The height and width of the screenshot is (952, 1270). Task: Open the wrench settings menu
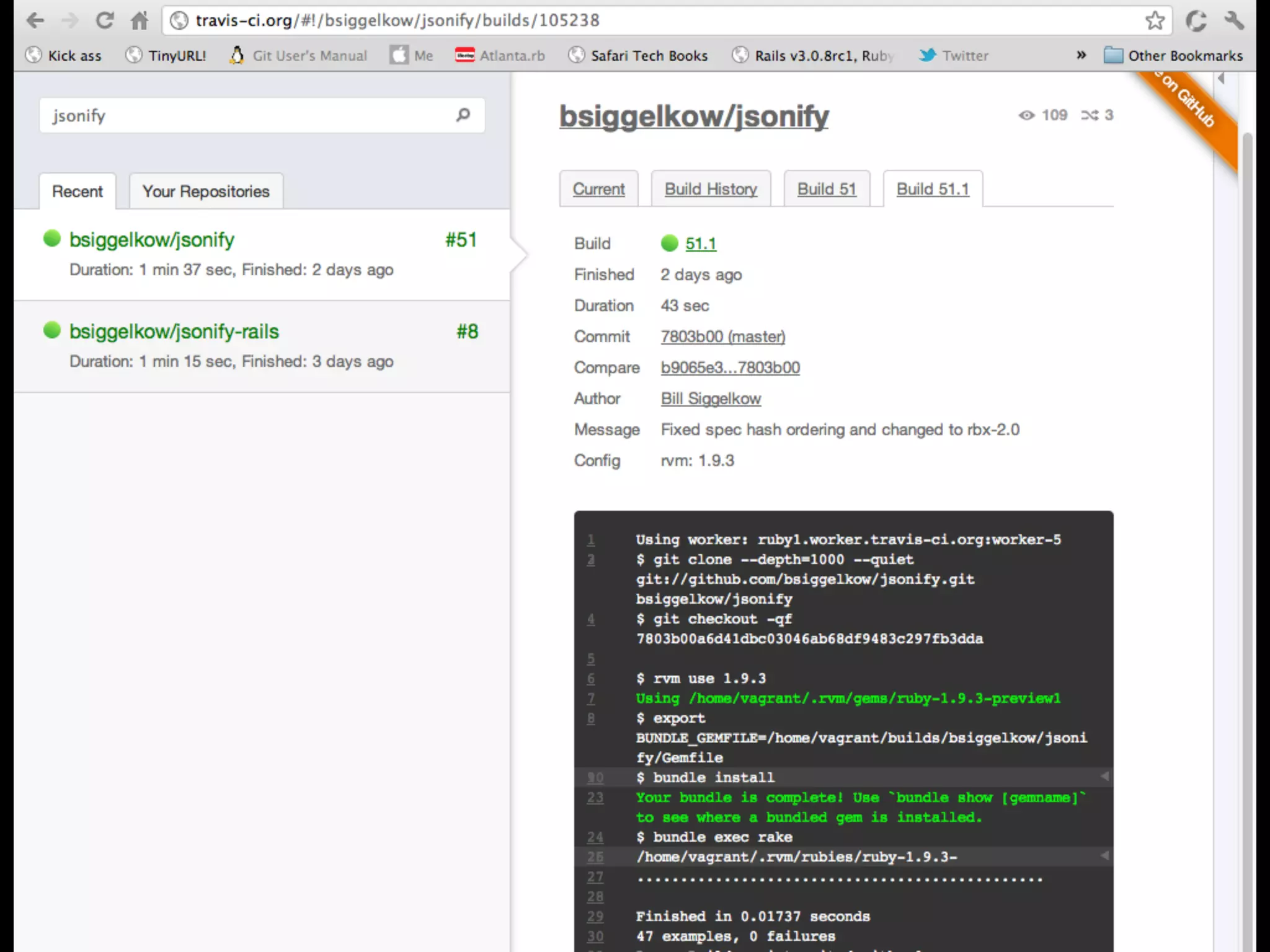(1233, 21)
